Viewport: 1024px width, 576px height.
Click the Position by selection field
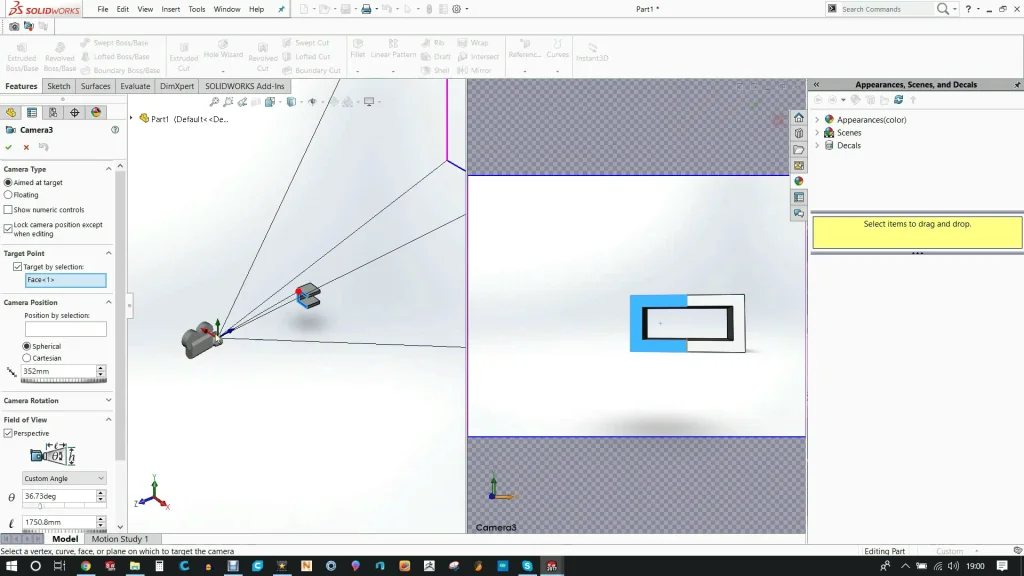[65, 329]
